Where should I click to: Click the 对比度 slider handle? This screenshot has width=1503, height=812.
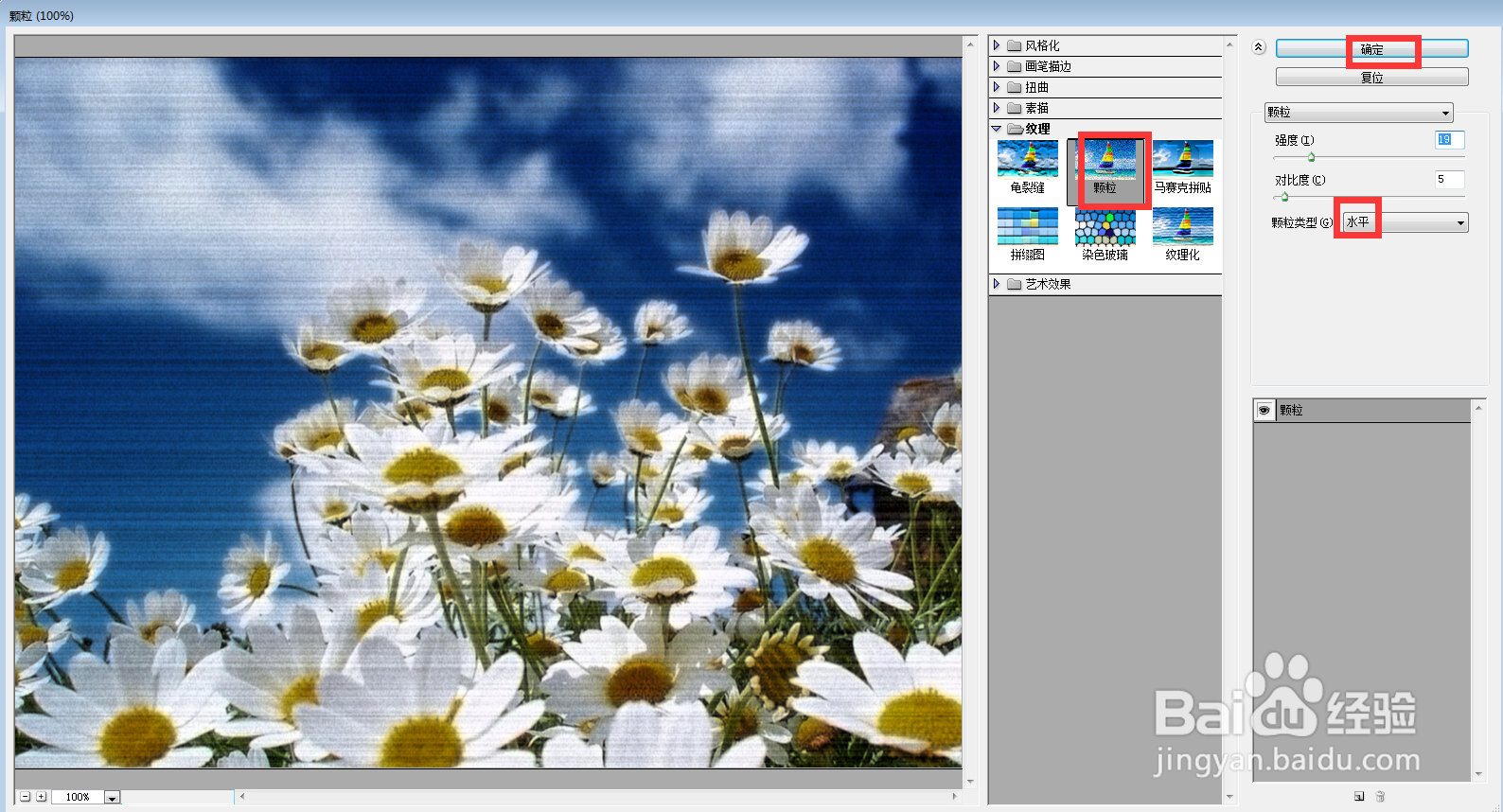pos(1284,197)
